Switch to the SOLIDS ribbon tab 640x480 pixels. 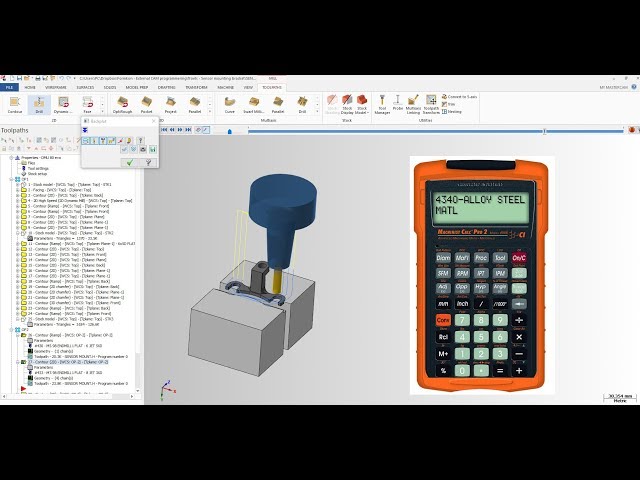pos(110,87)
